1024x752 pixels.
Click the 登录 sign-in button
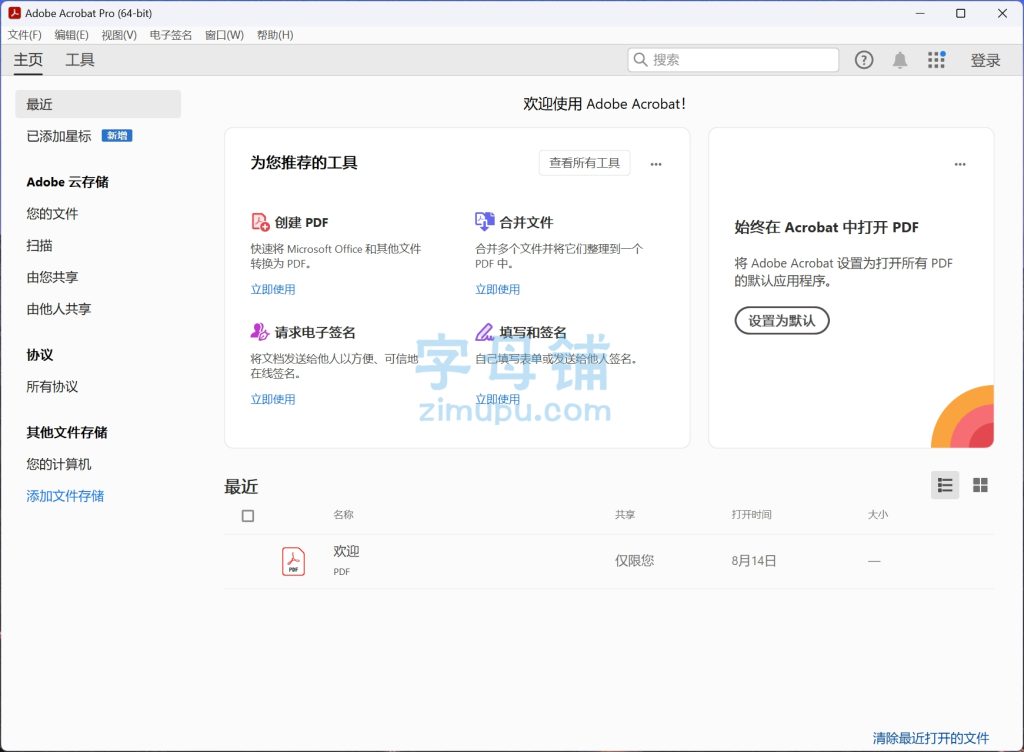click(x=985, y=60)
